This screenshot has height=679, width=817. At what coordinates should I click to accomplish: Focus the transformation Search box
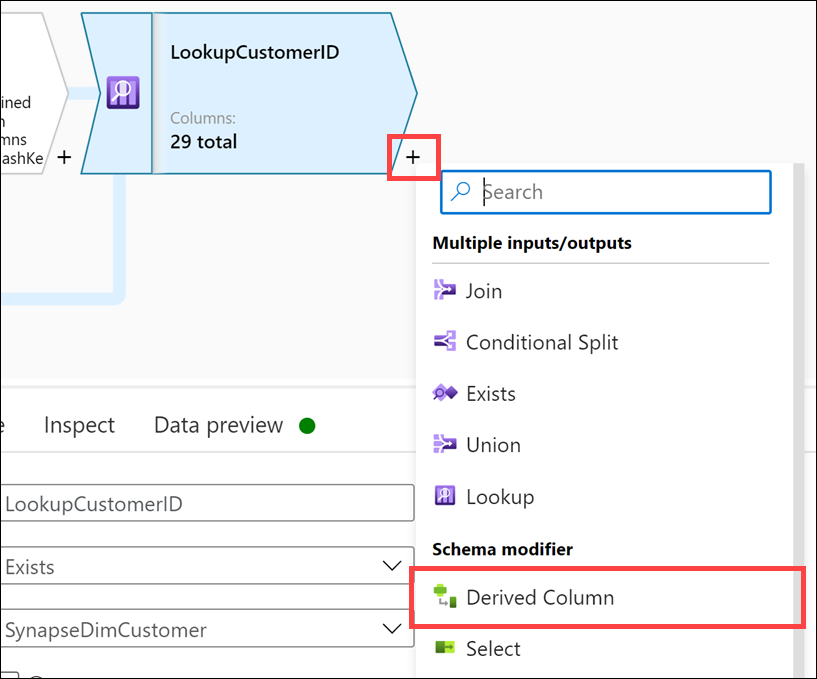click(x=605, y=192)
